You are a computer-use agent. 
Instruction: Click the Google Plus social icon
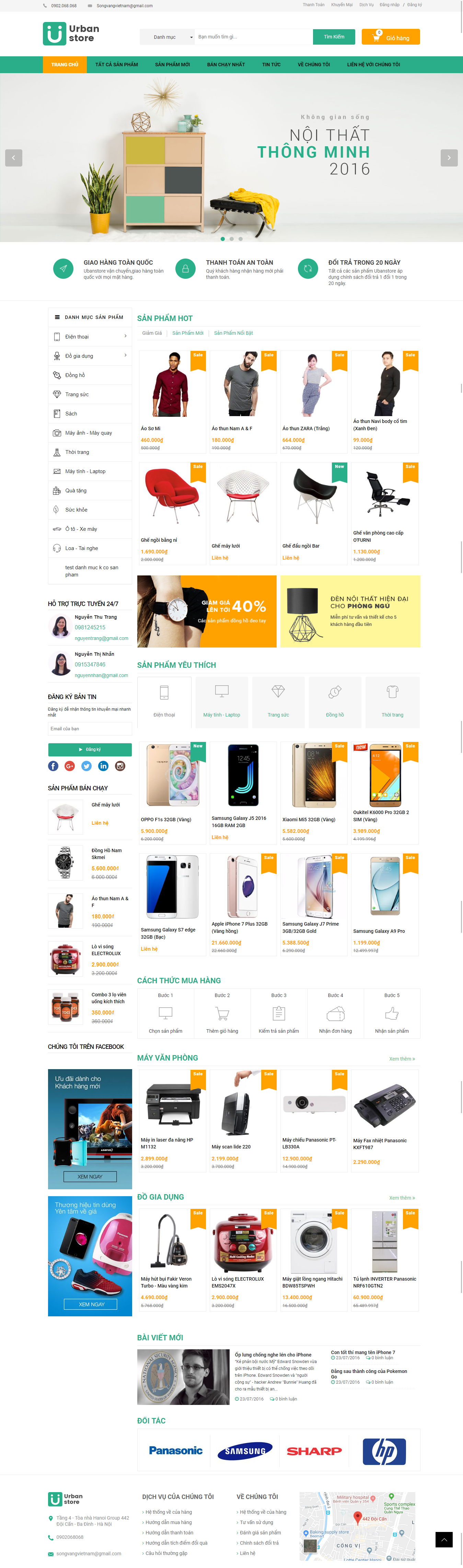tap(70, 766)
